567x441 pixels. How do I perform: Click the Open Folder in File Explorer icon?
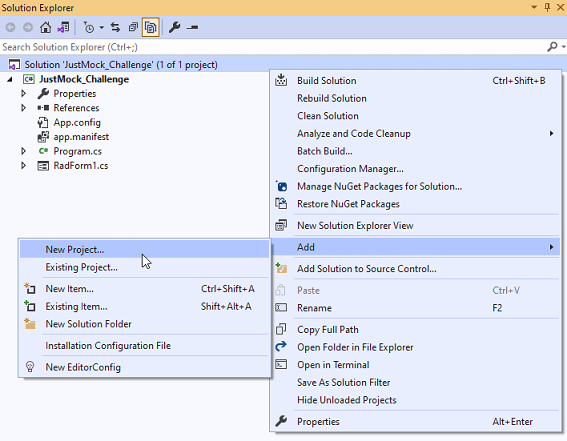tap(281, 347)
